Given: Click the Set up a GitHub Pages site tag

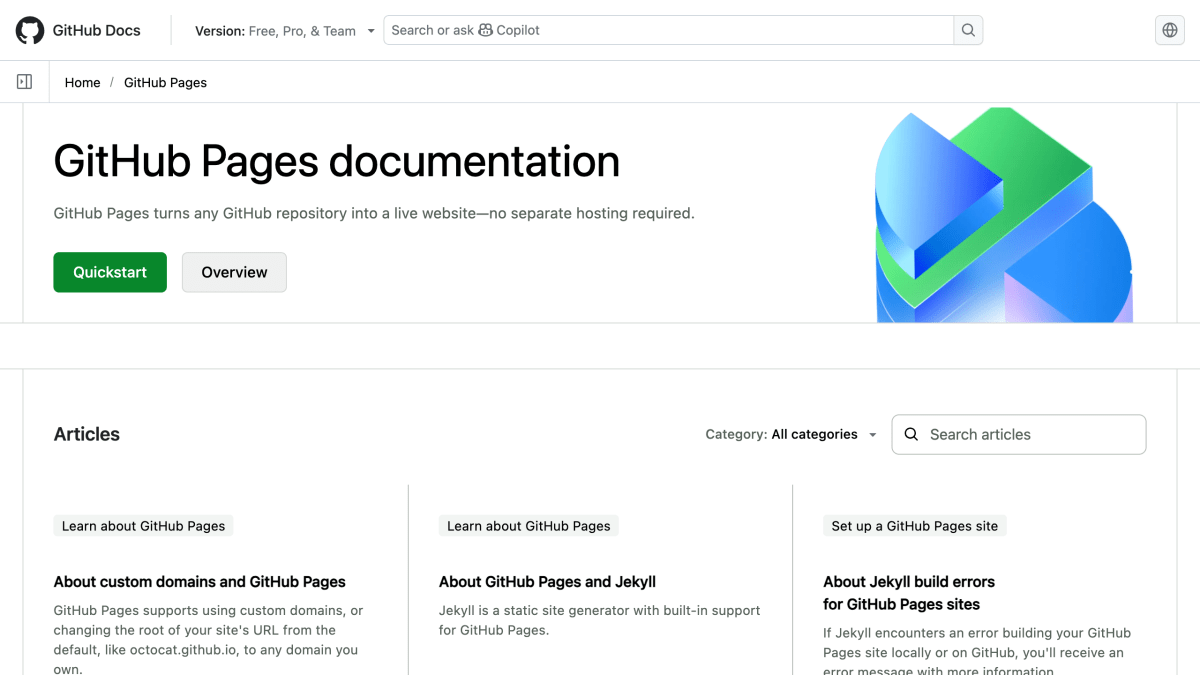Looking at the screenshot, I should (x=915, y=526).
